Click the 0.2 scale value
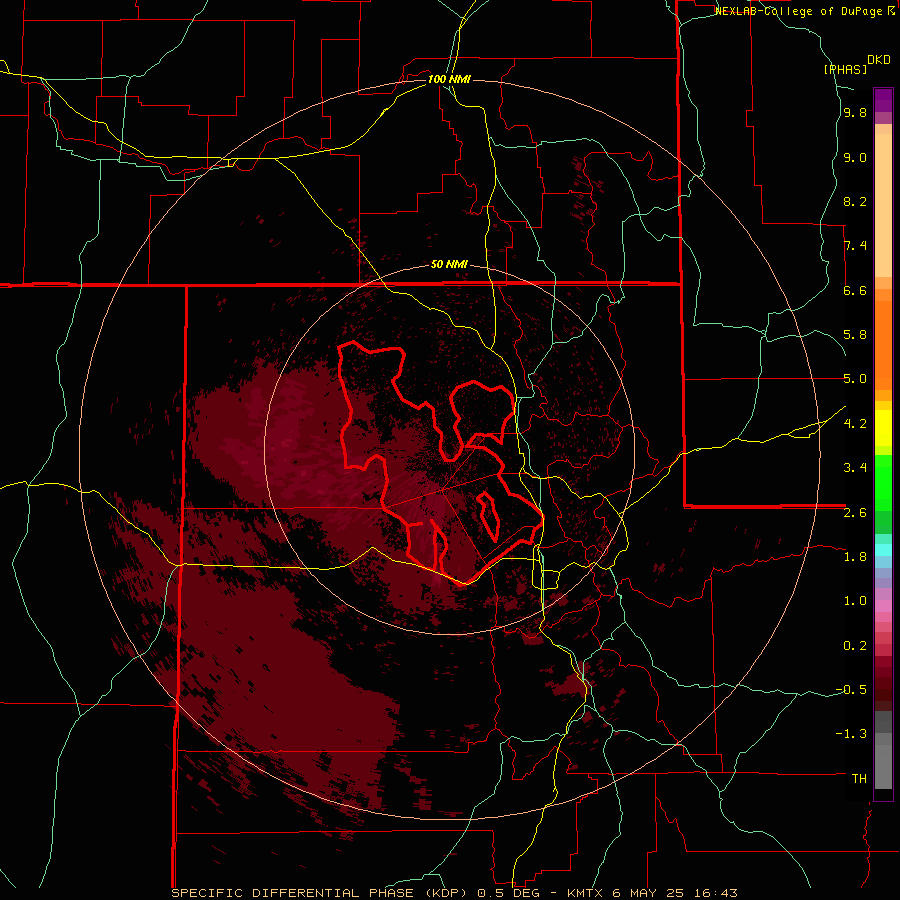 855,646
